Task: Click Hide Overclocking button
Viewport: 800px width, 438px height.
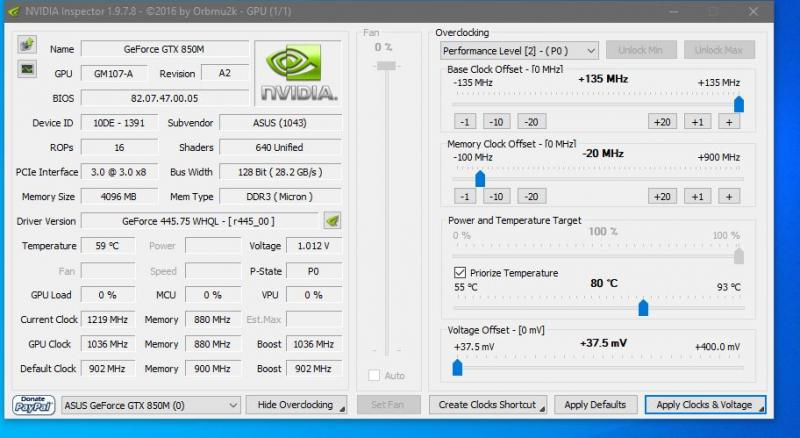Action: pos(296,405)
